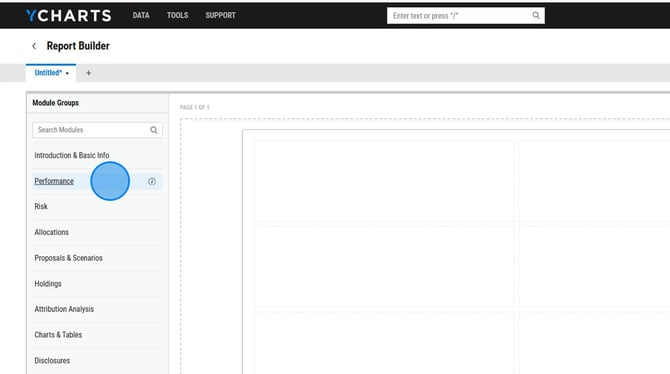Image resolution: width=670 pixels, height=374 pixels.
Task: Go back using the arrow beside Report Builder
Action: point(34,46)
